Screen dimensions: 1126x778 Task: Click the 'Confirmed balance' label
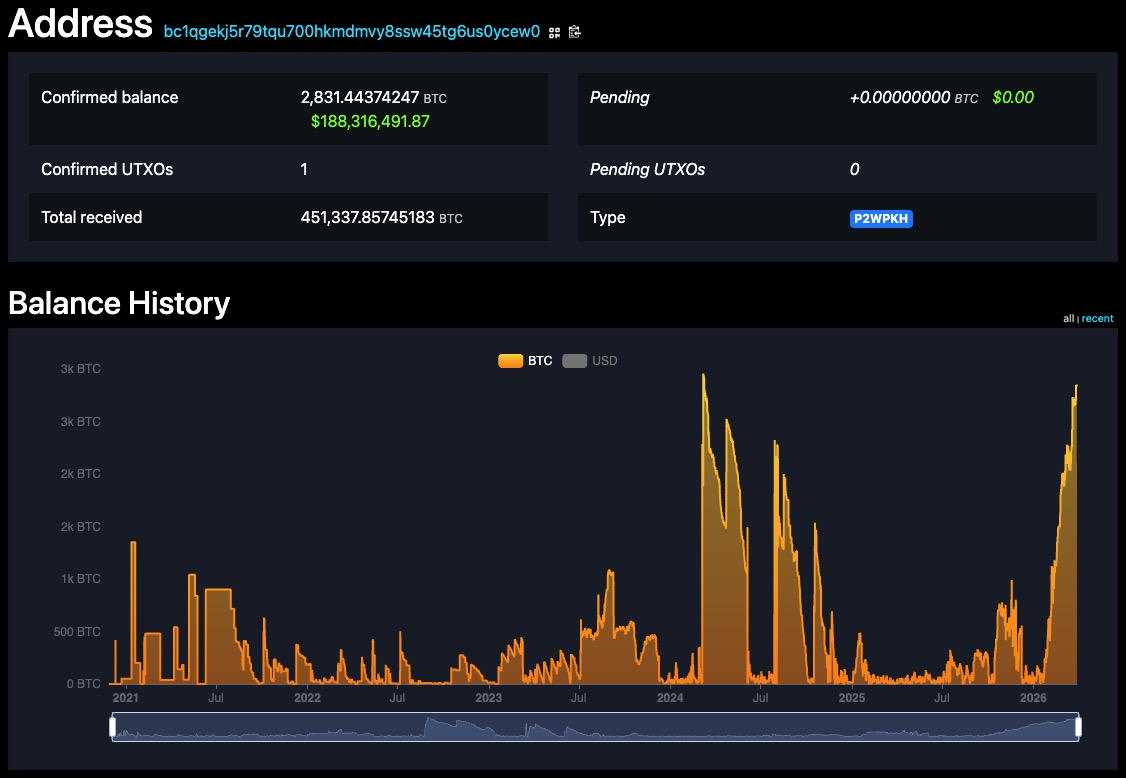[x=109, y=98]
